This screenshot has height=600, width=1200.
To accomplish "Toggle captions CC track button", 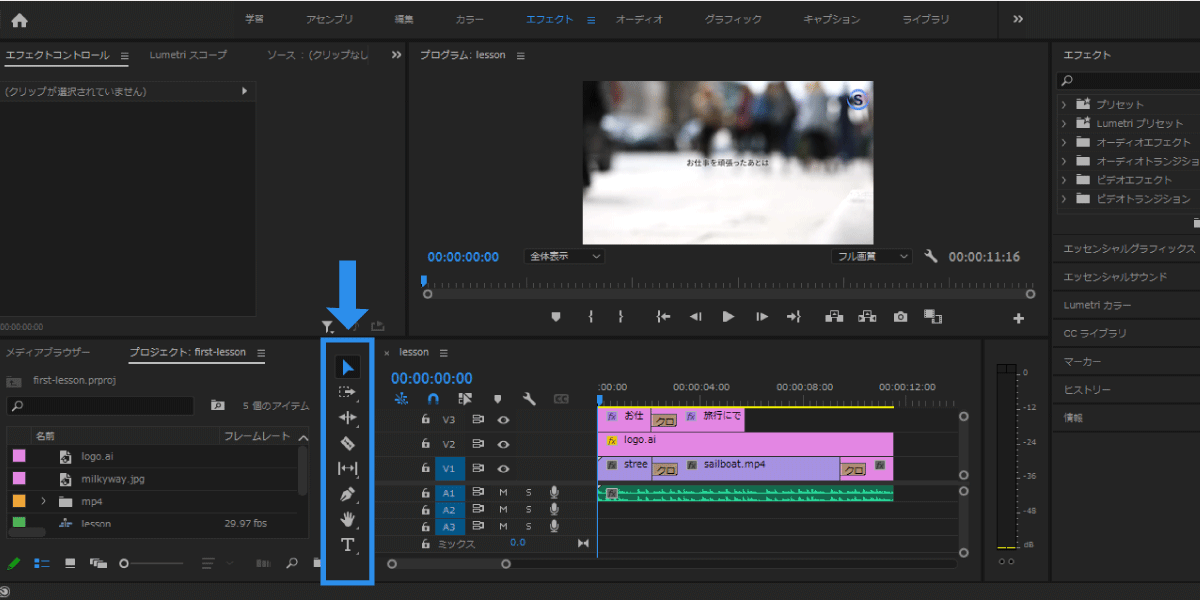I will (562, 399).
